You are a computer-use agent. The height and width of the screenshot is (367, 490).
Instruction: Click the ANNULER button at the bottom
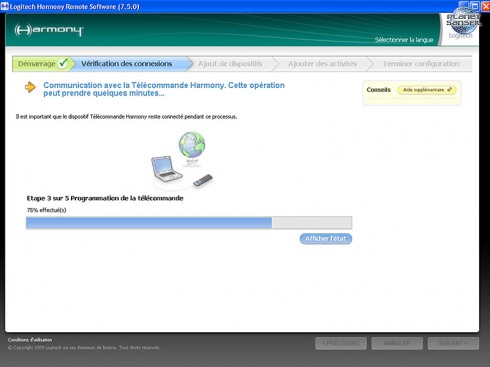[397, 343]
